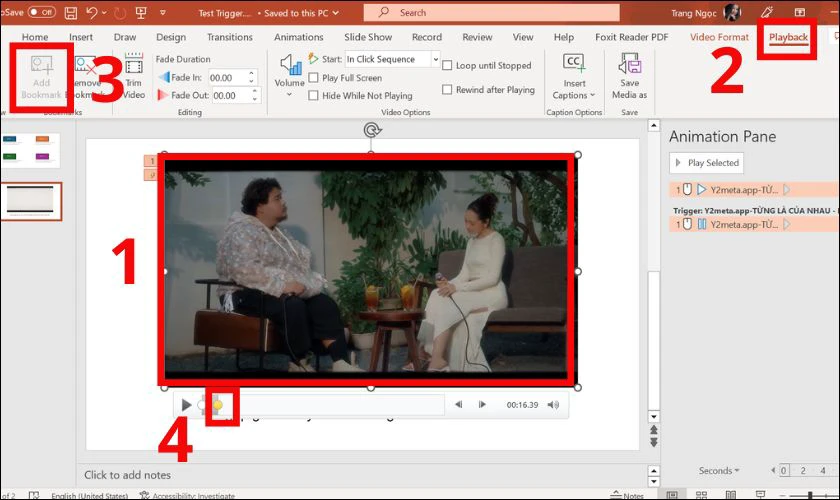The width and height of the screenshot is (840, 500).
Task: Open the Seconds dropdown in Animation Pane
Action: pyautogui.click(x=719, y=471)
